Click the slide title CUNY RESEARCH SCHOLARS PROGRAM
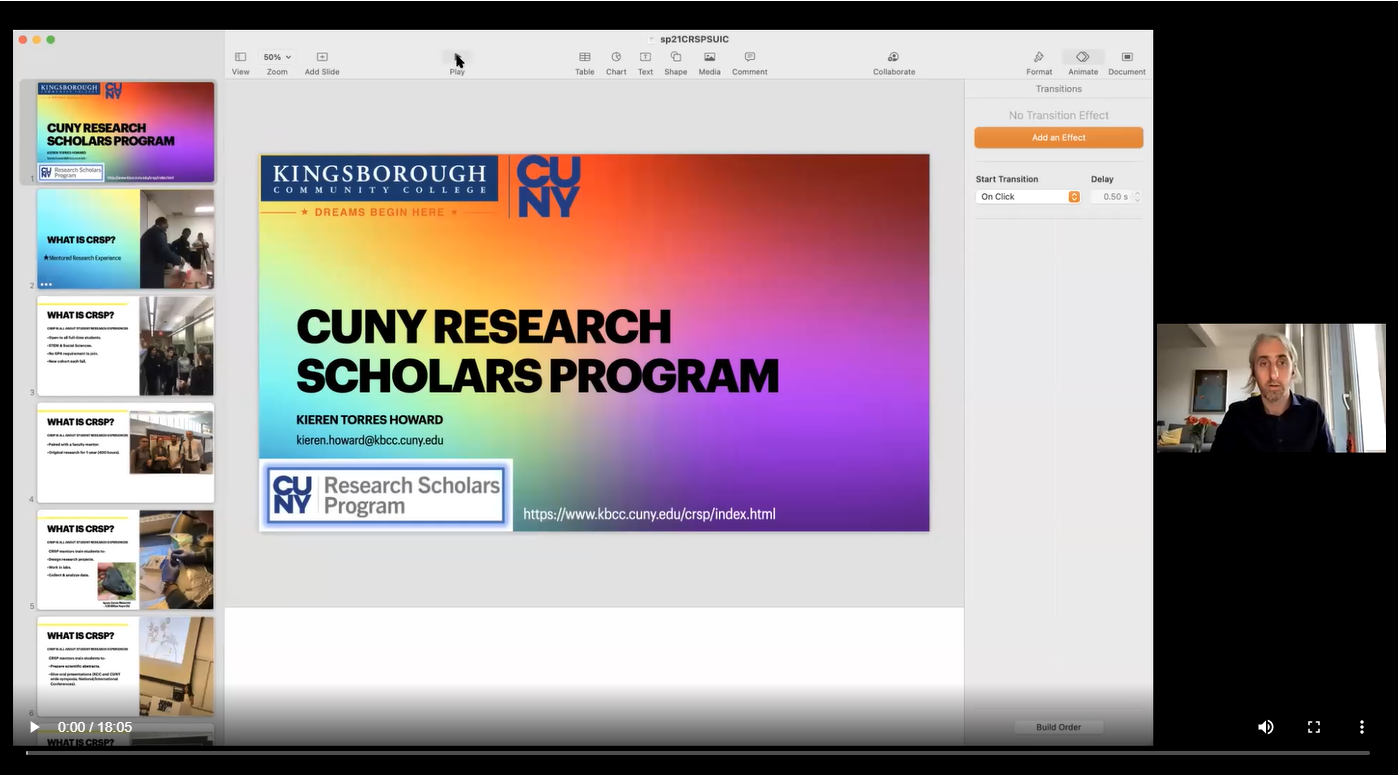Viewport: 1400px width, 775px height. point(537,351)
